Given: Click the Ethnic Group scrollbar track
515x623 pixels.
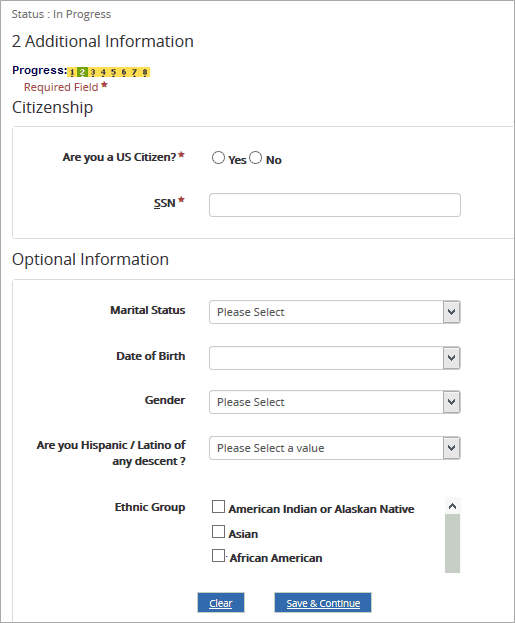Looking at the screenshot, I should pyautogui.click(x=452, y=543).
